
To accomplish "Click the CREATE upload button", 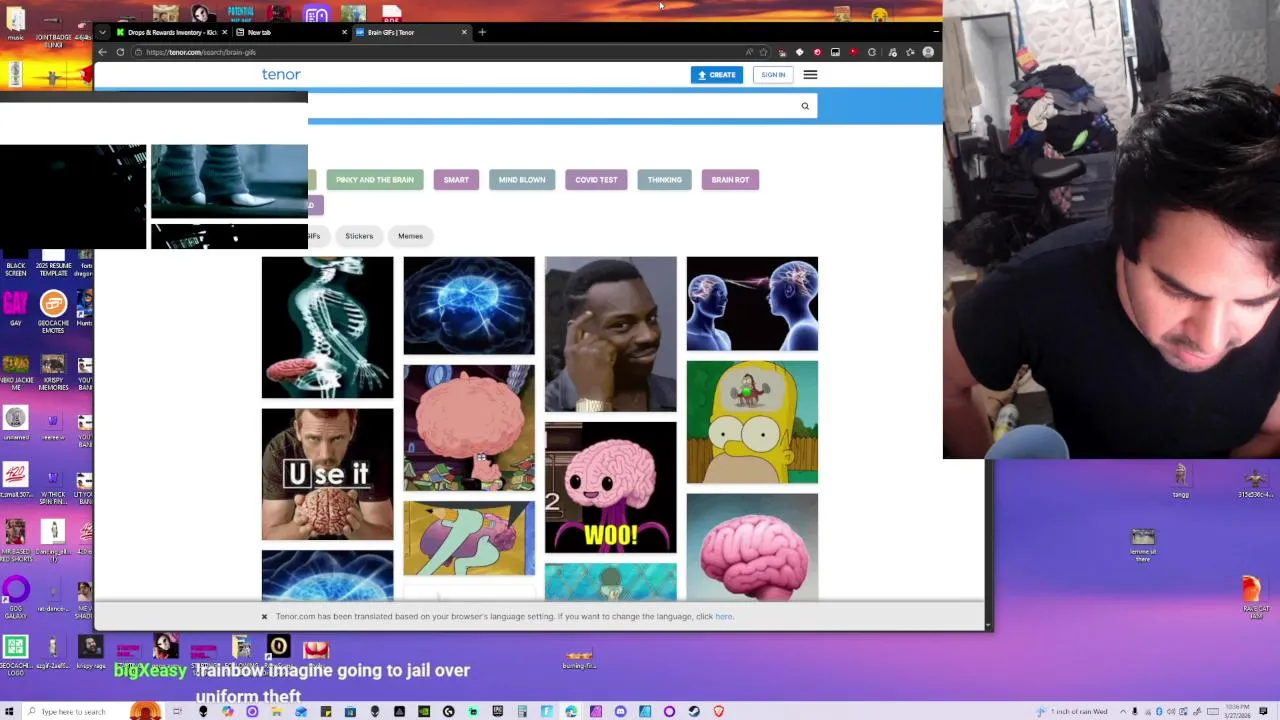I will [x=717, y=75].
